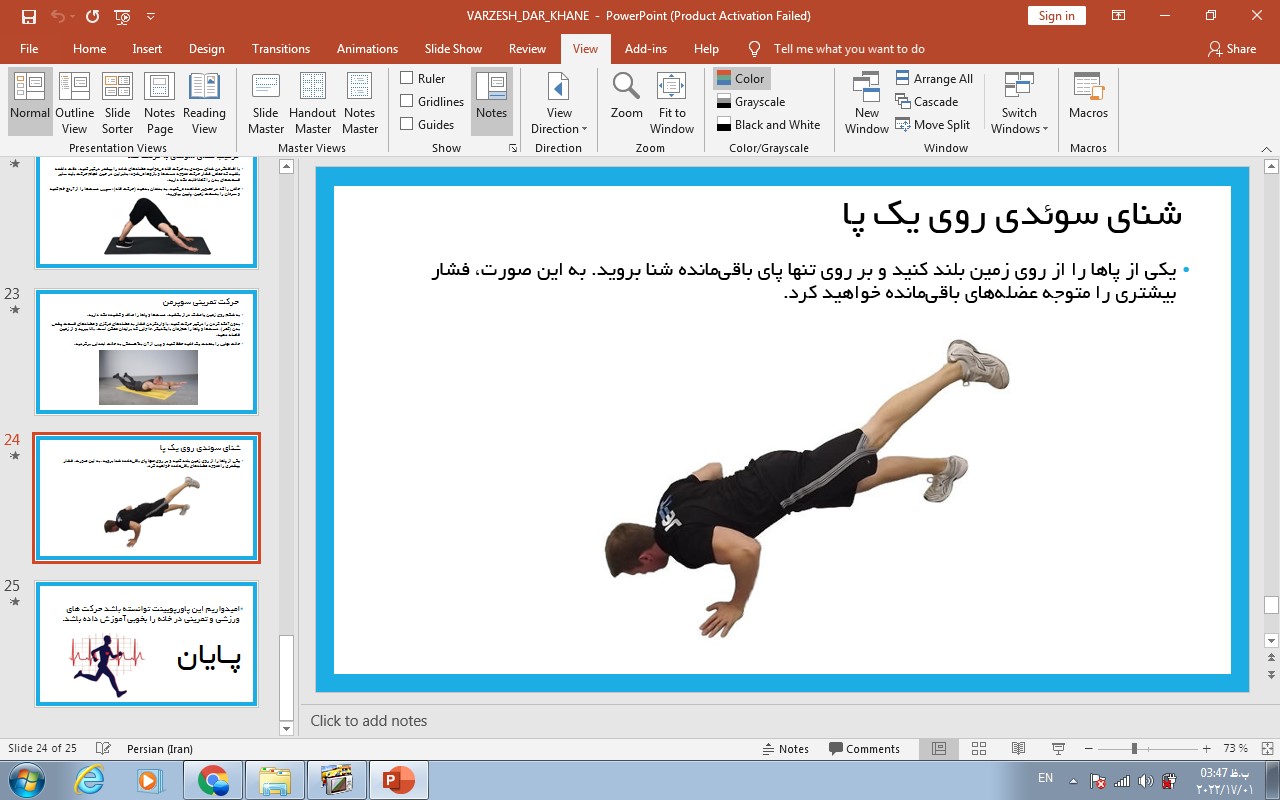Enable the Ruler checkbox

click(407, 78)
